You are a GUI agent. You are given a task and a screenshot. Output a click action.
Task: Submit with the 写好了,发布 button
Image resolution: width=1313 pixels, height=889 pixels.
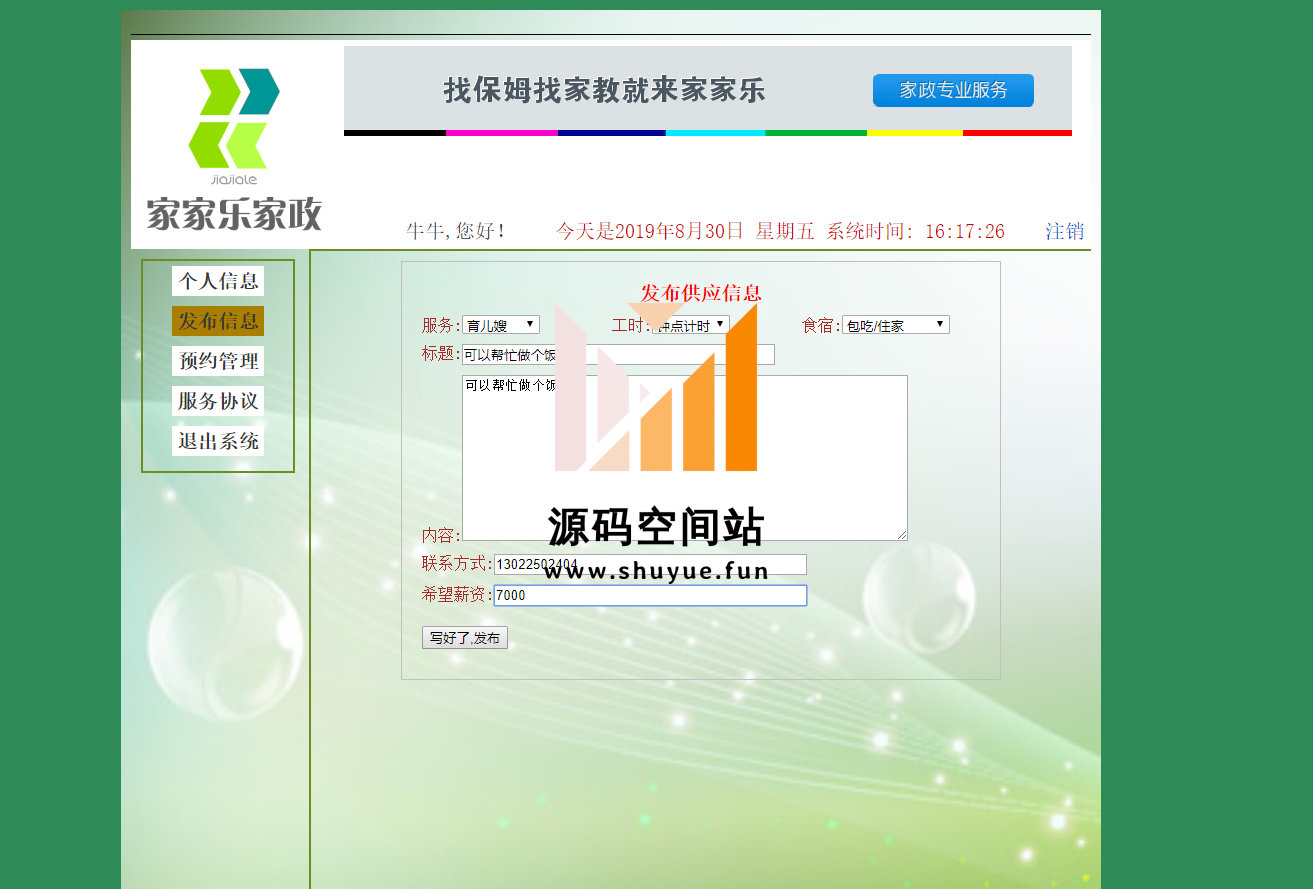(x=465, y=638)
